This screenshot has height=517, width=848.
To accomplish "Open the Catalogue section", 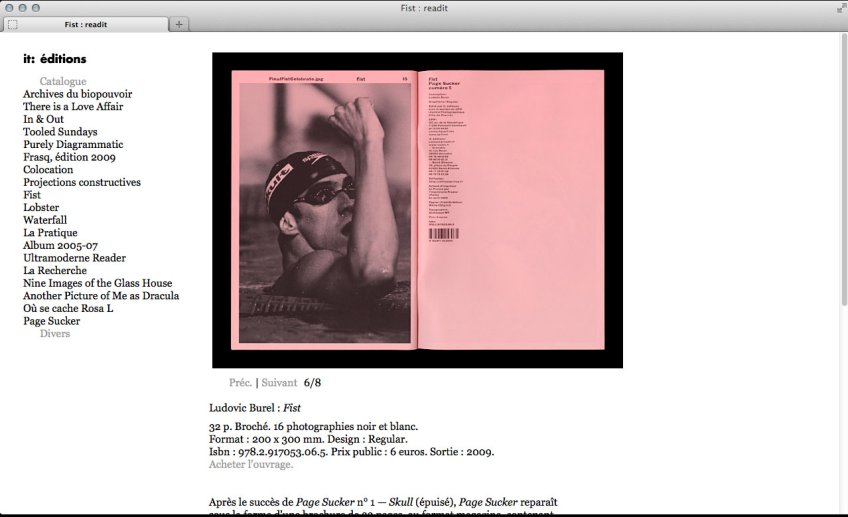I will coord(63,81).
